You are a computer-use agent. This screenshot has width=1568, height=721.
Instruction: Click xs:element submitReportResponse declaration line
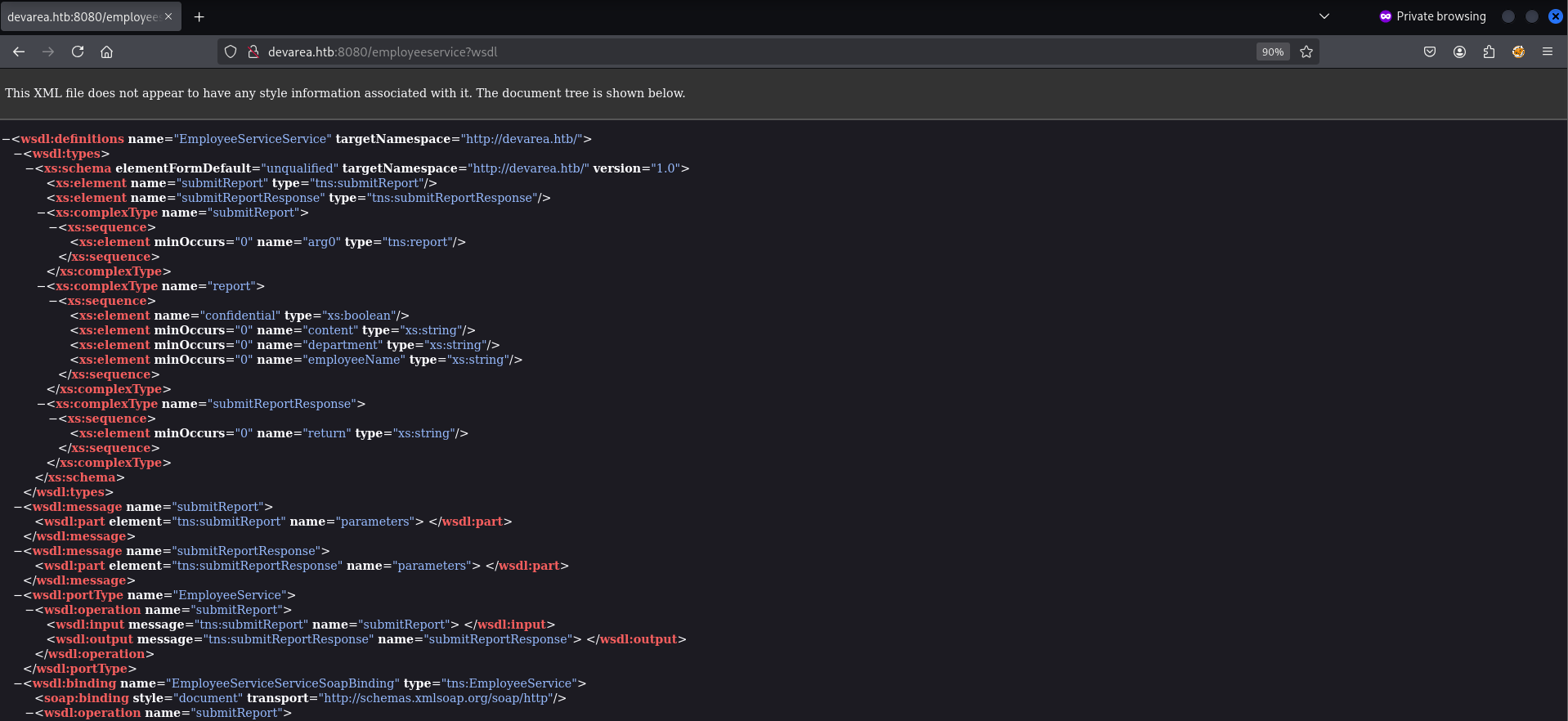(298, 198)
